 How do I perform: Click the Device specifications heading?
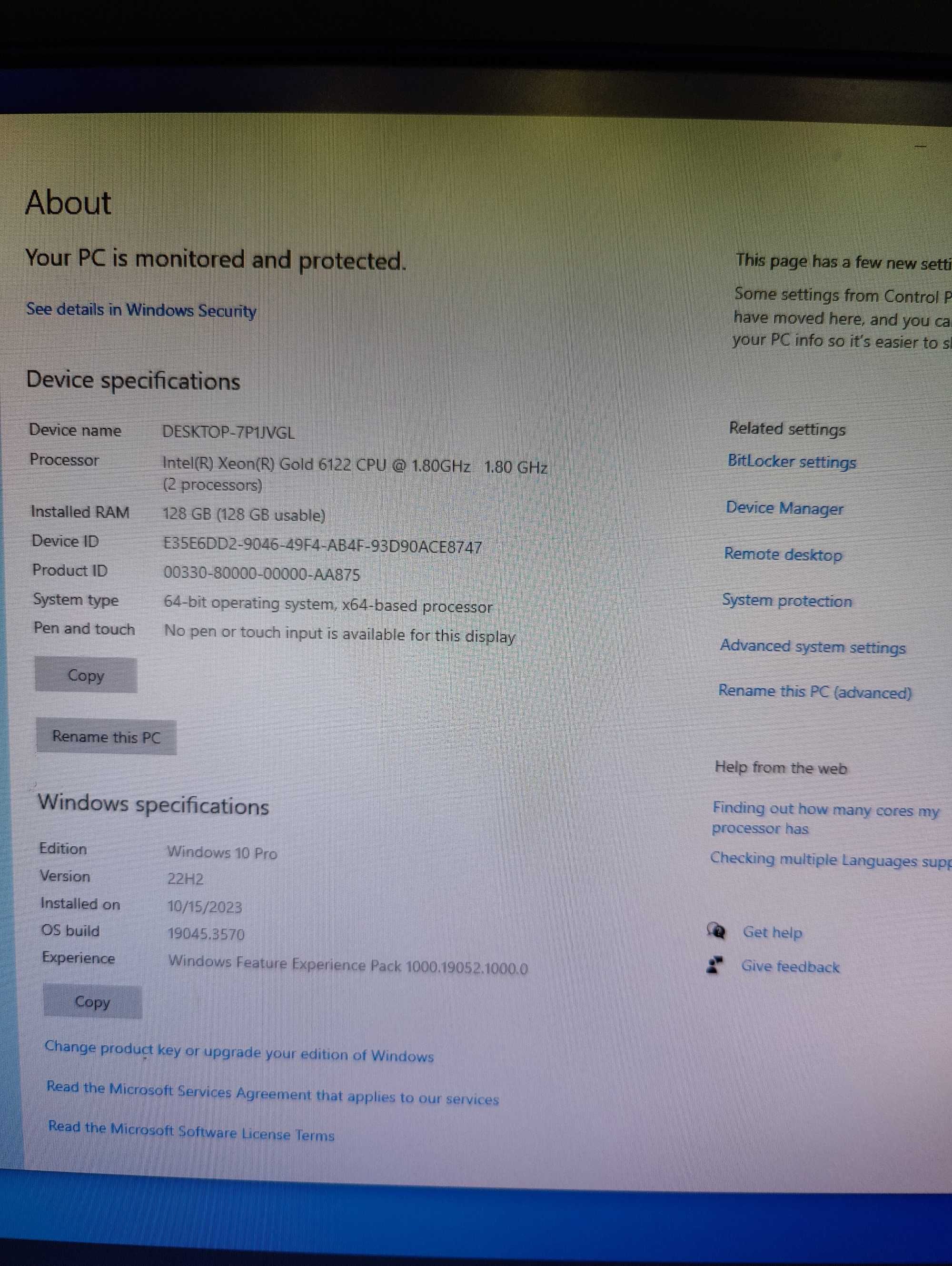(x=133, y=381)
